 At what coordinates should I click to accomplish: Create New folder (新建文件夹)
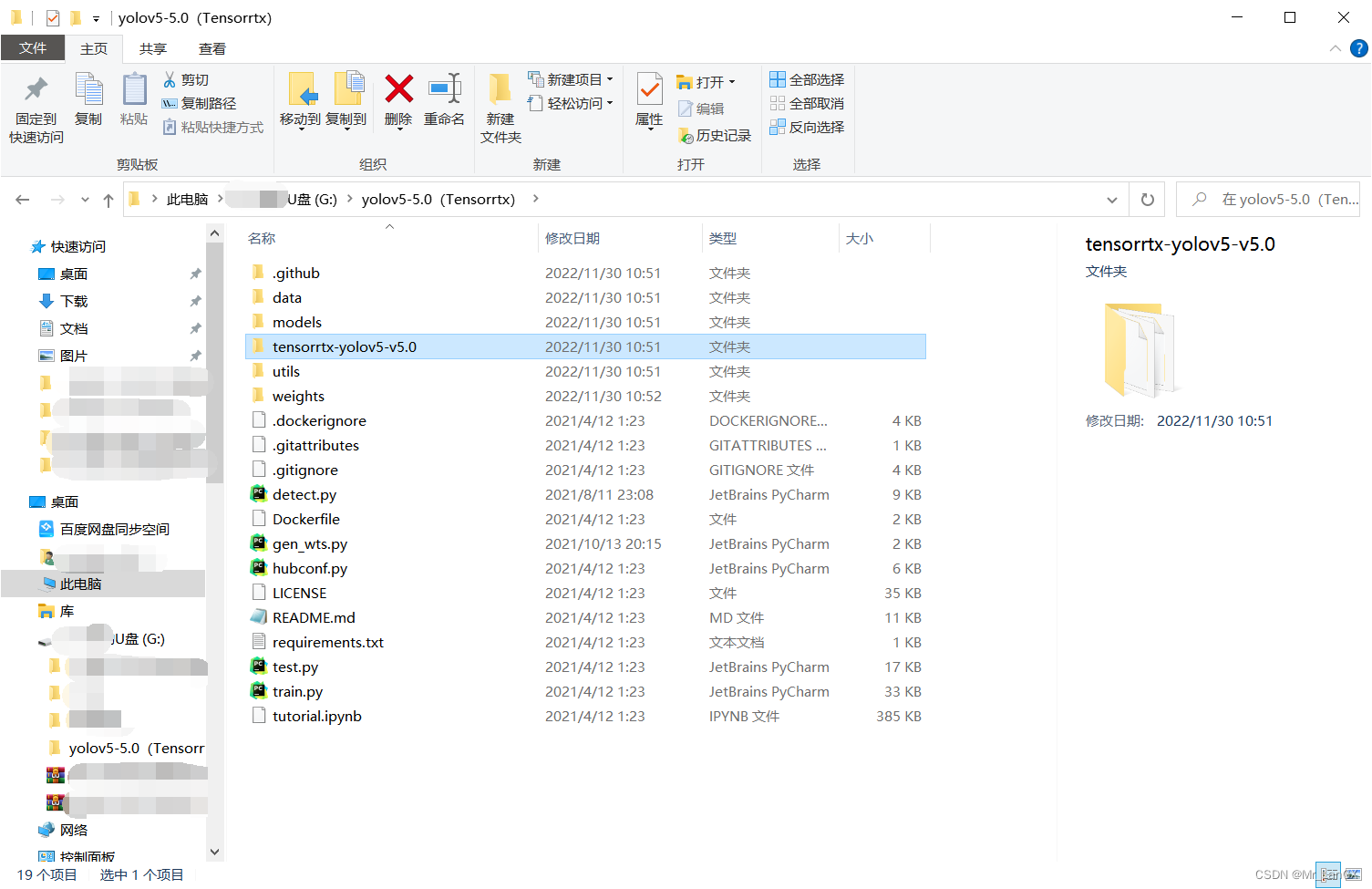tap(500, 108)
